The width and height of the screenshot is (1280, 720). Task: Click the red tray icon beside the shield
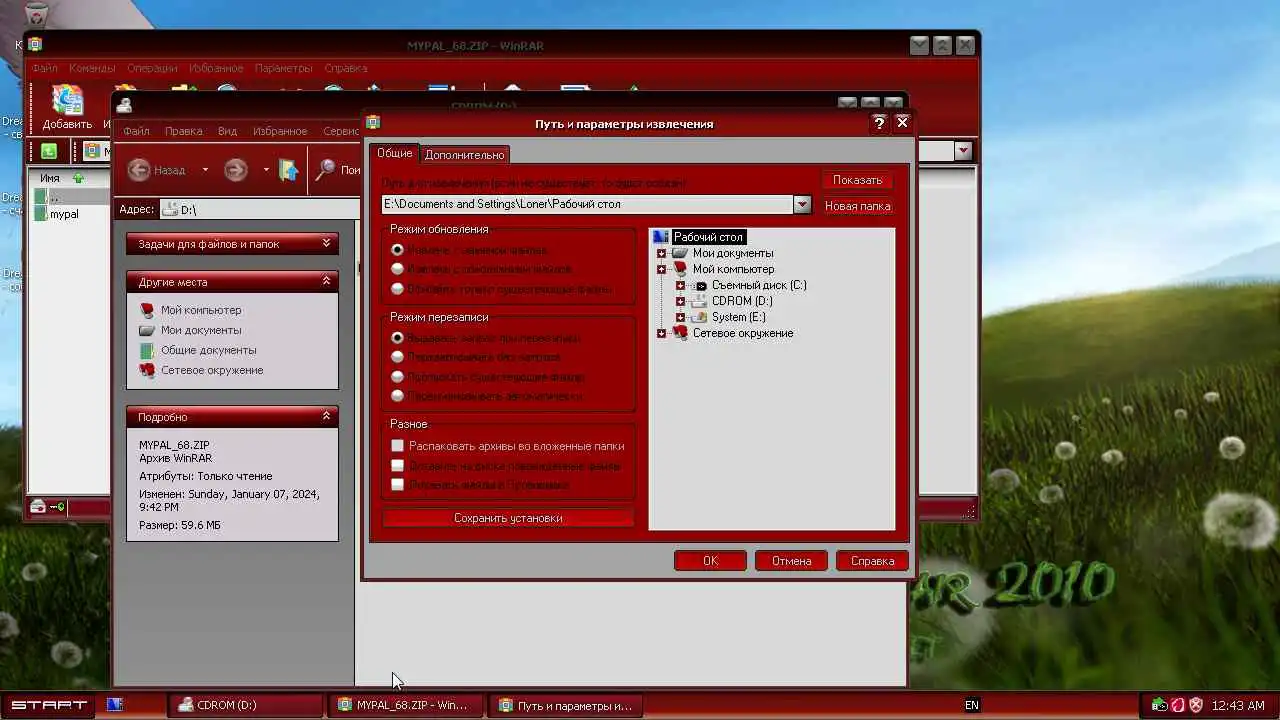click(1177, 705)
